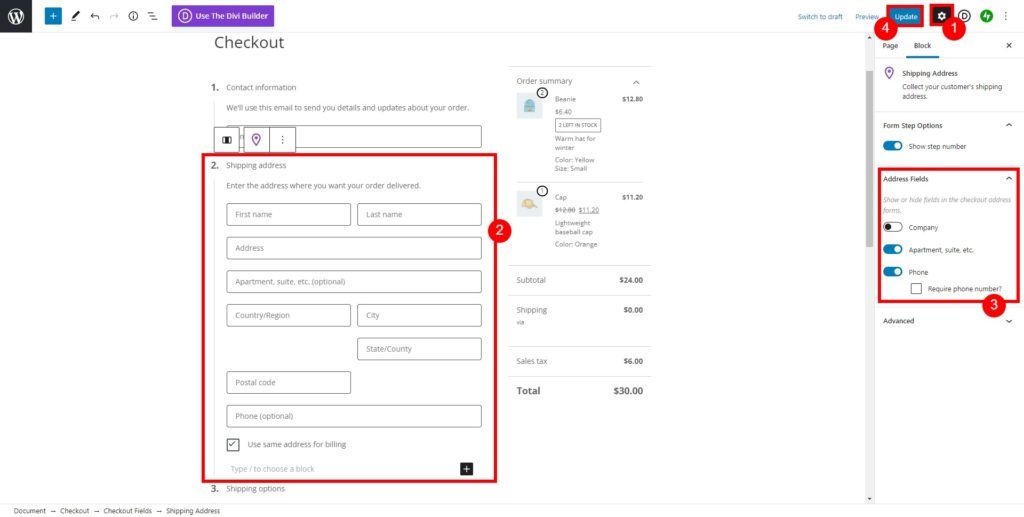Switch to the Page tab

click(890, 46)
